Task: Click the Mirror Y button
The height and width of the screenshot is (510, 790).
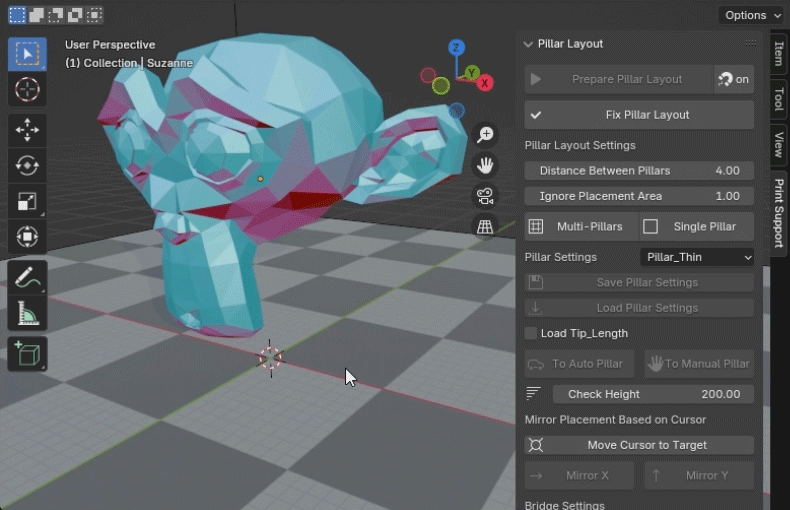Action: [699, 475]
